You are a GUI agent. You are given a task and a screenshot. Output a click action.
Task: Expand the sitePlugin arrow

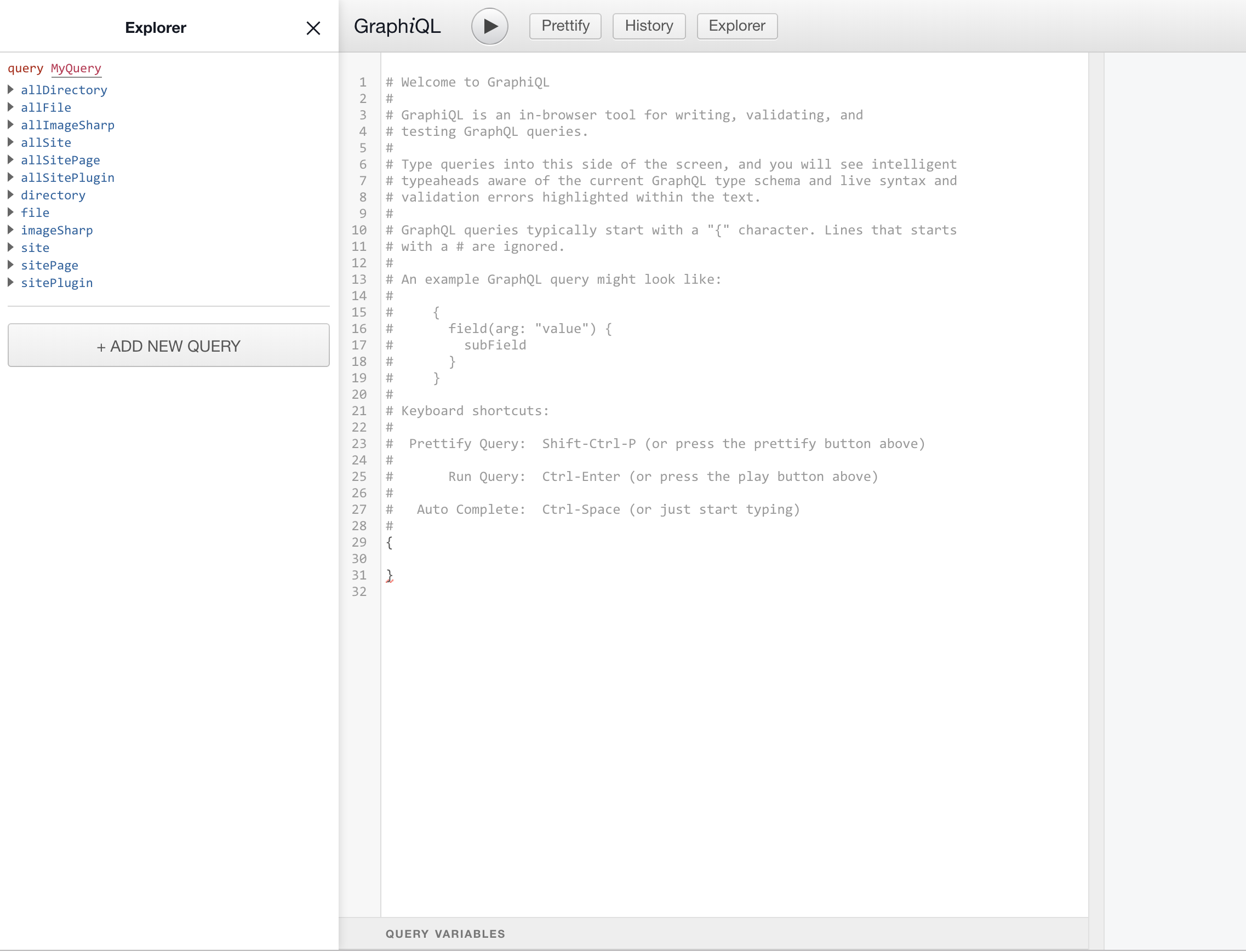point(11,283)
